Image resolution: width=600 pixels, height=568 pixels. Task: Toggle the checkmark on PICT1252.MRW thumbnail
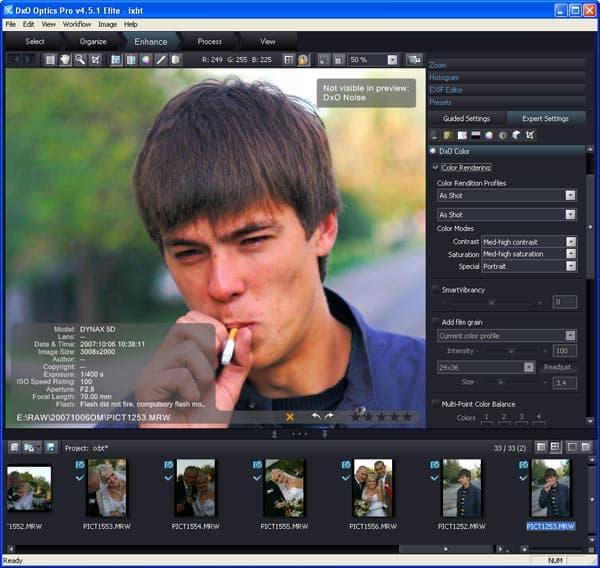[435, 478]
